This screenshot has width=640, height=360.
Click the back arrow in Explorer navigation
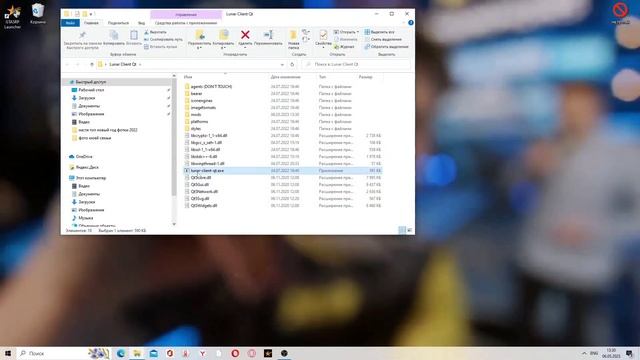tap(67, 64)
